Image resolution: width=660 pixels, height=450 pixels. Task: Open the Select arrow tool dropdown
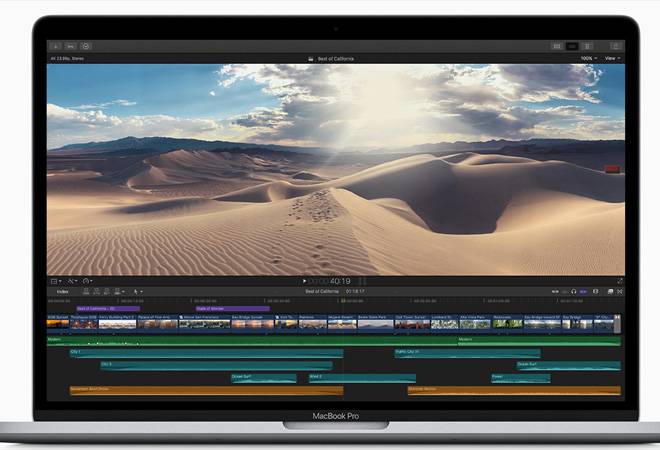click(x=138, y=291)
